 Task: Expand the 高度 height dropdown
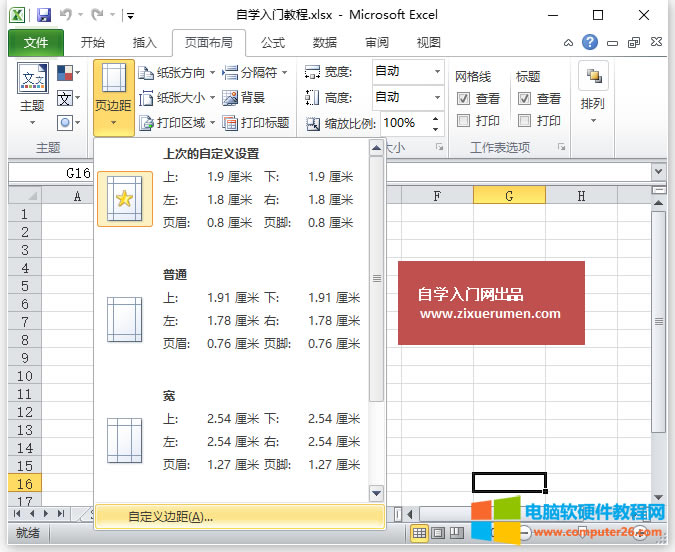(437, 97)
